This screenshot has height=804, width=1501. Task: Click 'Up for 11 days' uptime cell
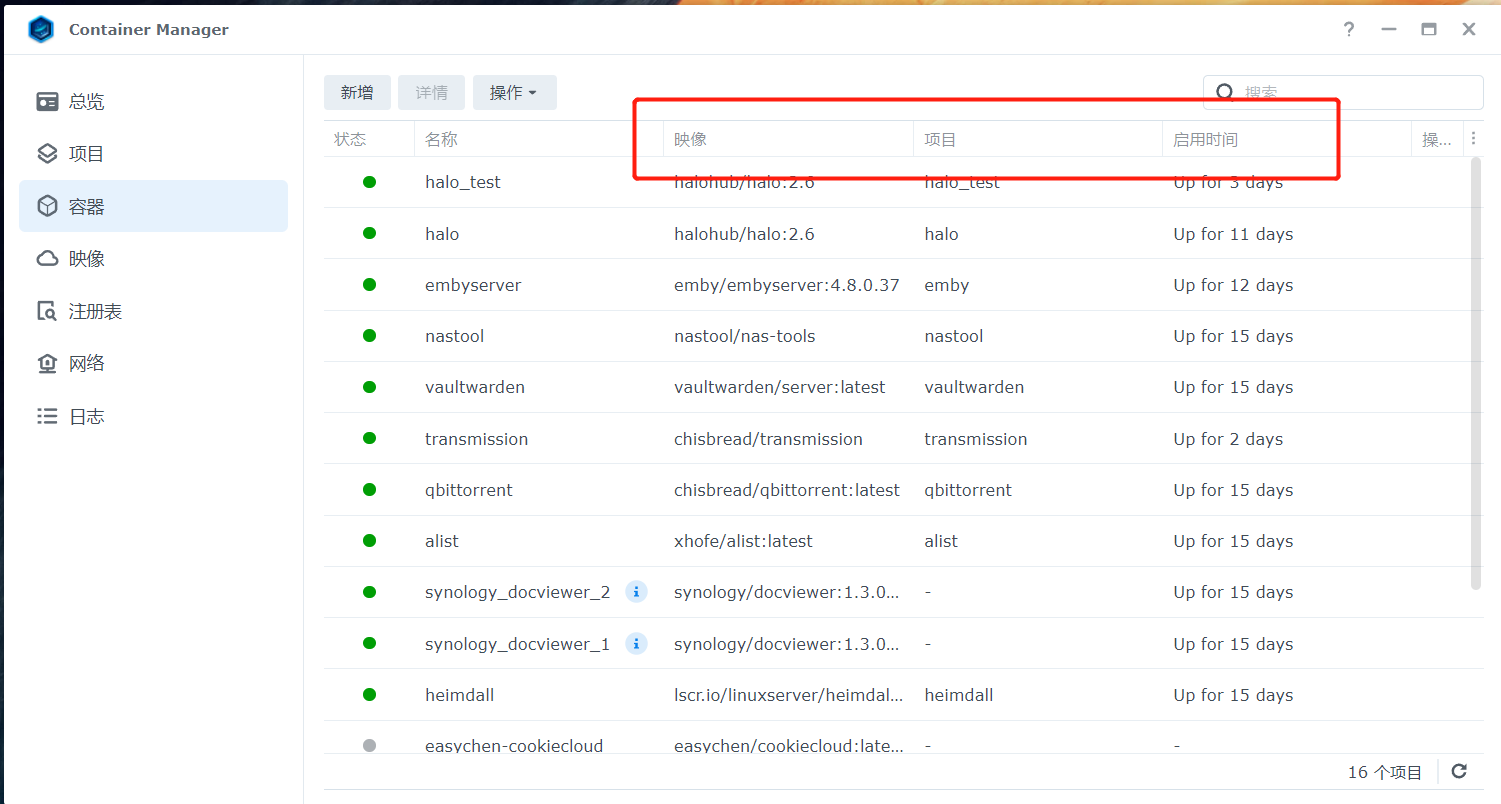point(1233,234)
